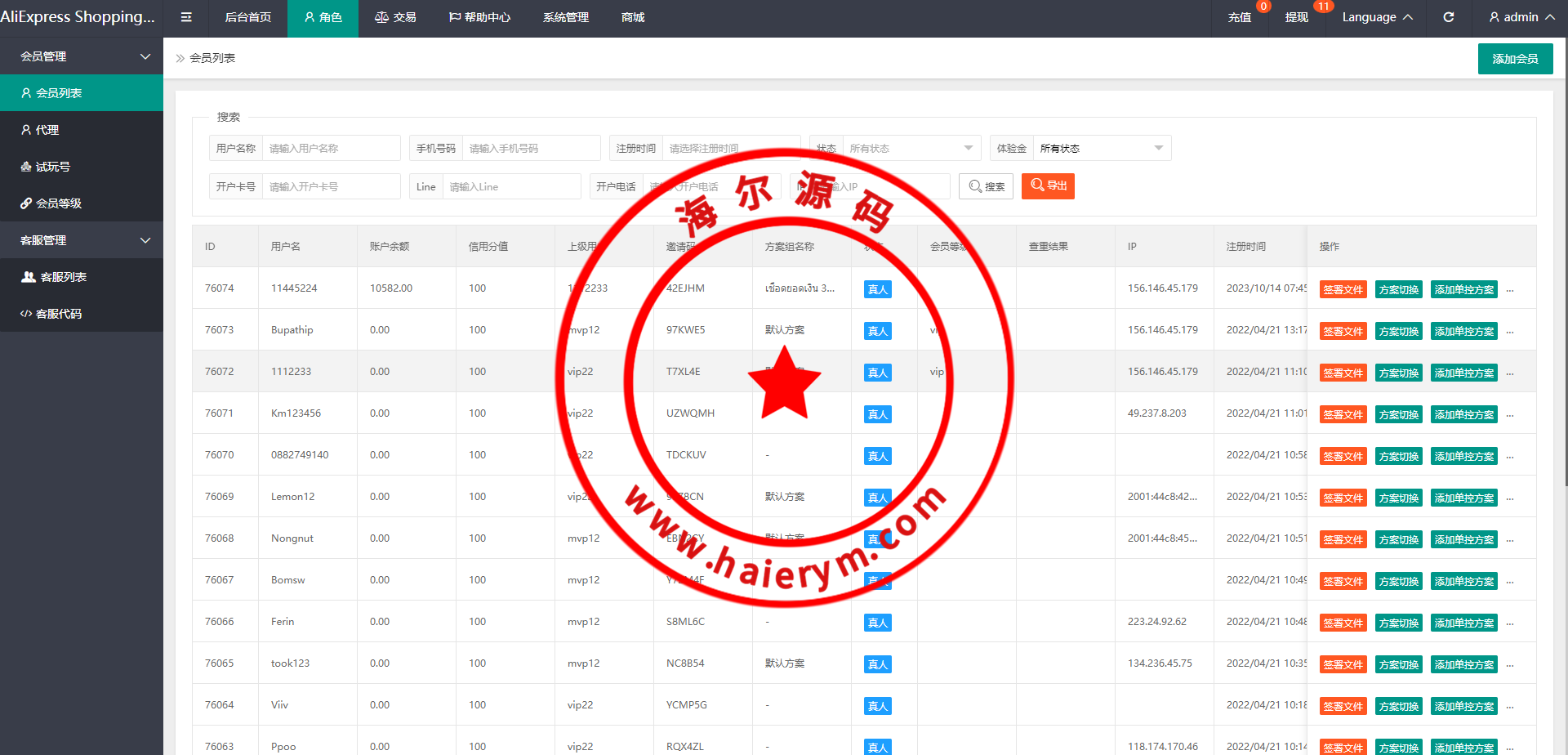Open the 体验金 status dropdown
The height and width of the screenshot is (755, 1568).
(x=1101, y=148)
